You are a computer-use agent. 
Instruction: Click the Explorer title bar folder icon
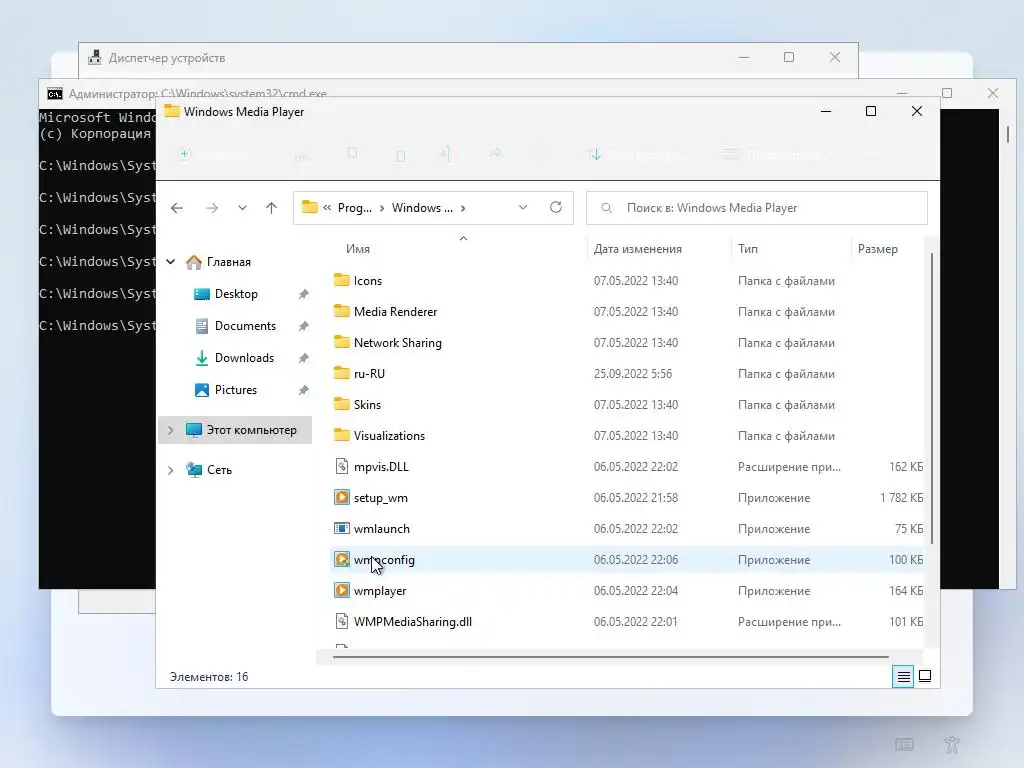(x=172, y=111)
